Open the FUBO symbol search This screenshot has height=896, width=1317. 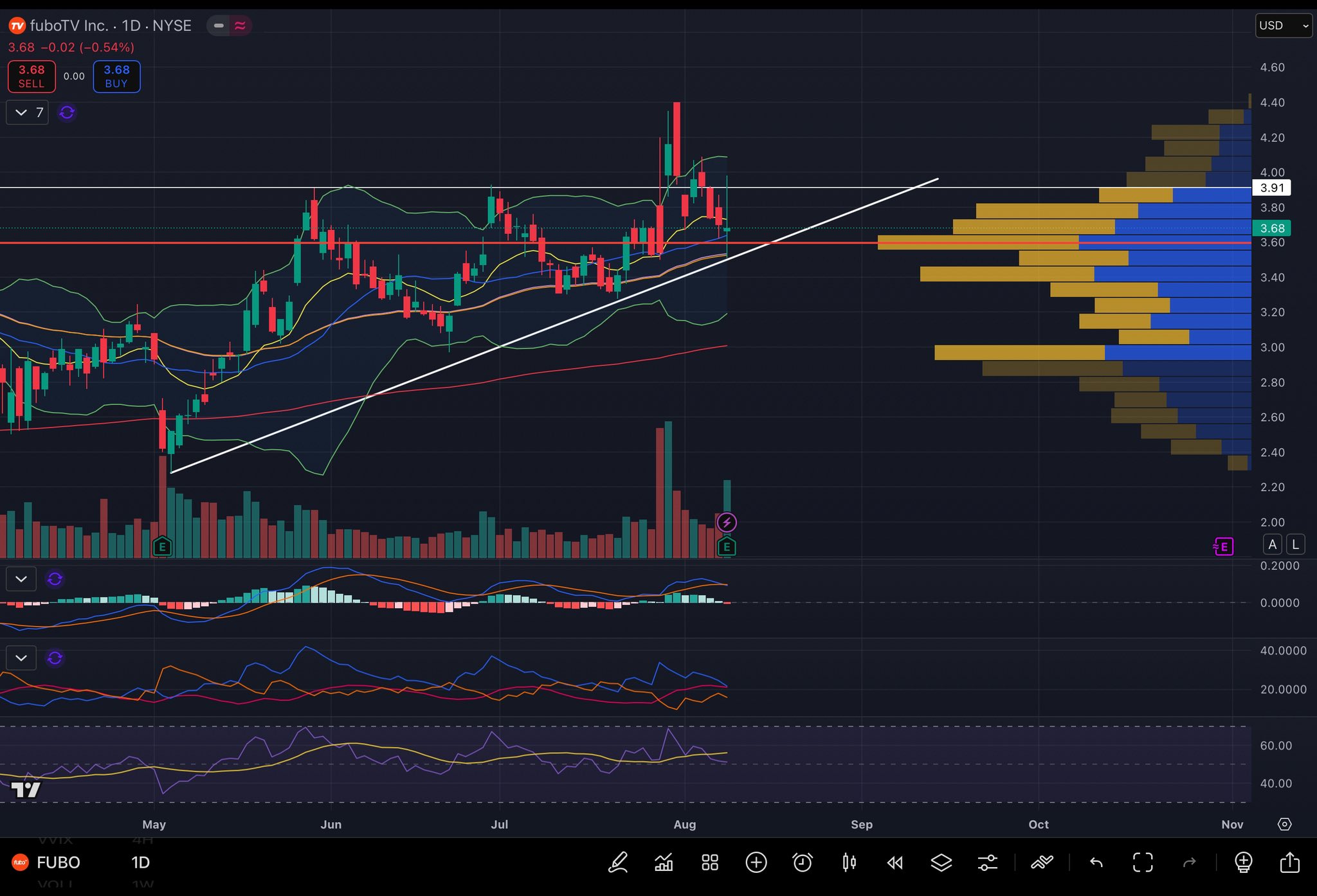(x=58, y=862)
